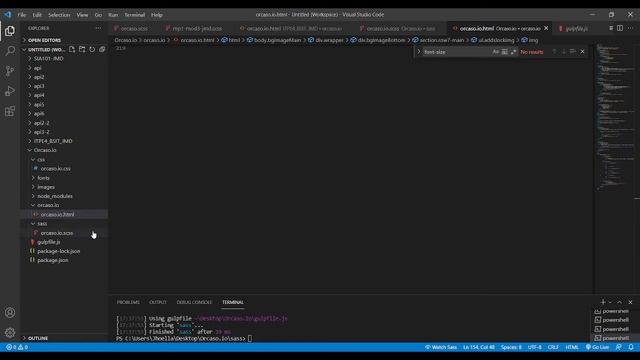Screen dimensions: 640x360
Task: Click errors and warnings count in status bar
Action: [x=17, y=347]
